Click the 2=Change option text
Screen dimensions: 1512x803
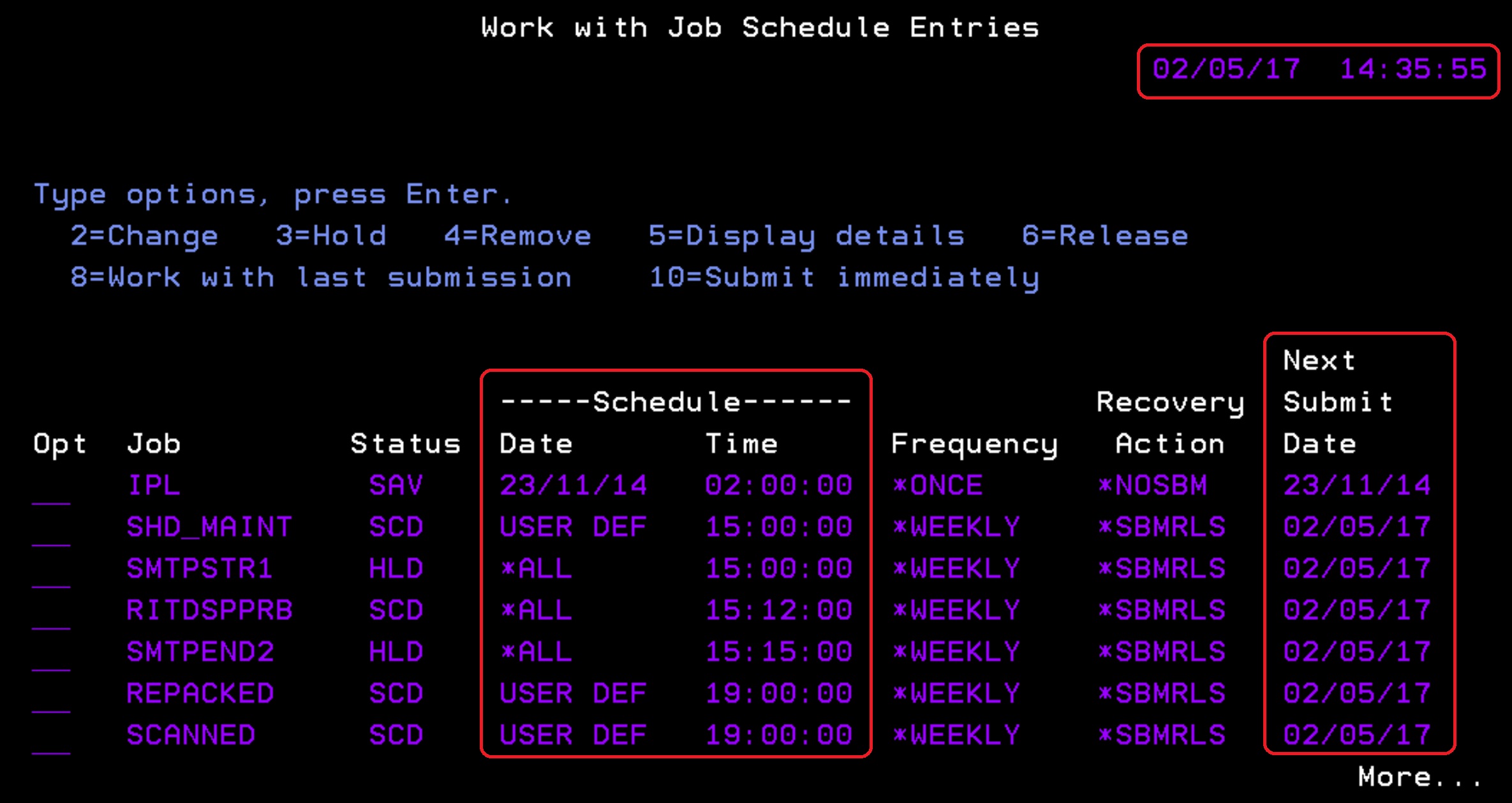point(144,236)
